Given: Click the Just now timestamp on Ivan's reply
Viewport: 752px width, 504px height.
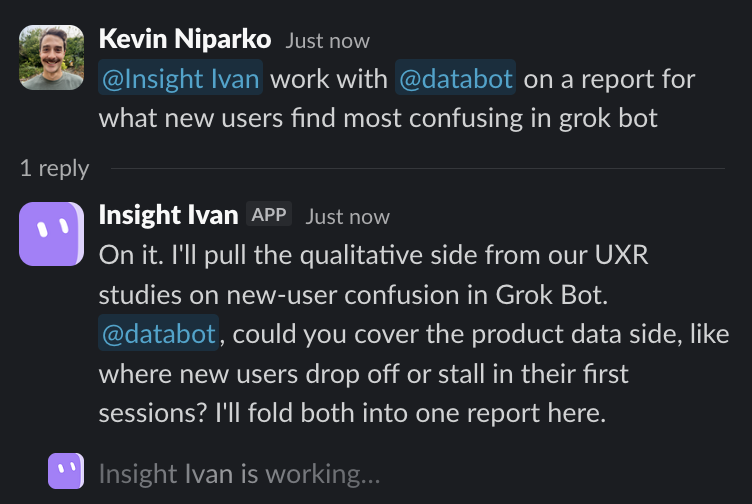Looking at the screenshot, I should (x=348, y=217).
